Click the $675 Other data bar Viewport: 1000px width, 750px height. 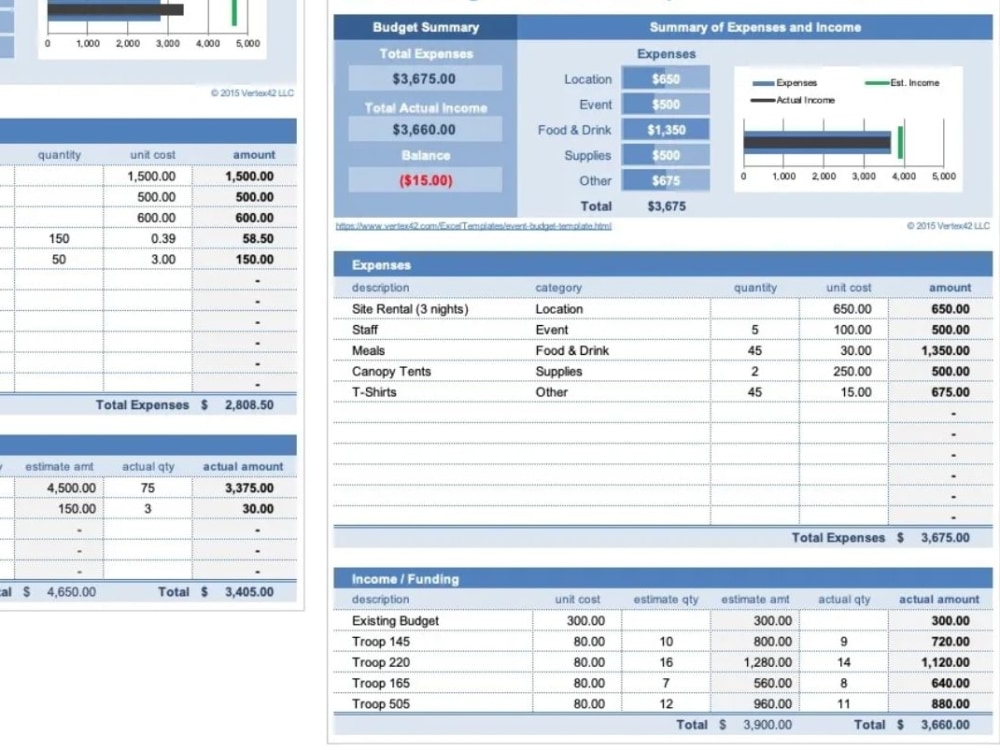click(x=665, y=181)
